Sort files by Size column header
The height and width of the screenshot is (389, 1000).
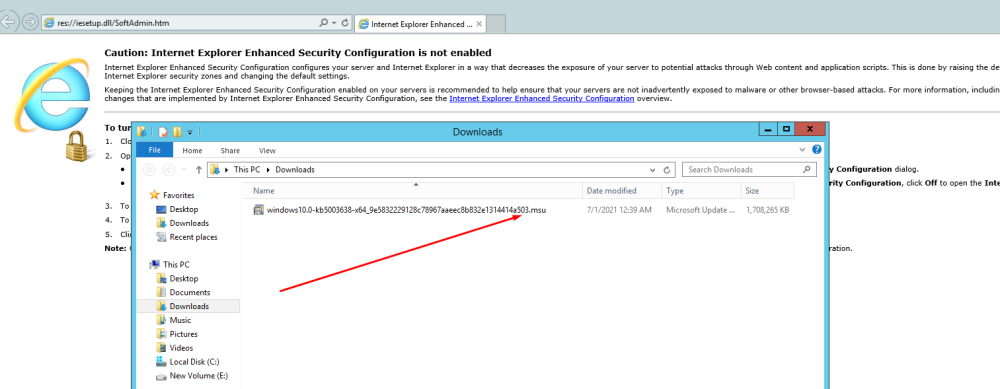point(767,191)
